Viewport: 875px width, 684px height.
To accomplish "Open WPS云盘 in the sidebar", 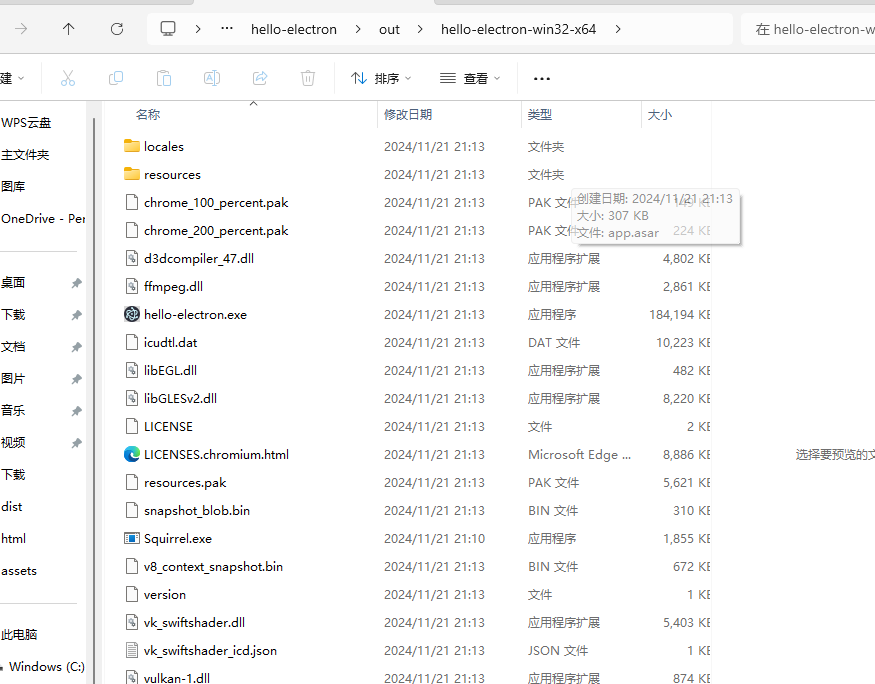I will coord(26,123).
